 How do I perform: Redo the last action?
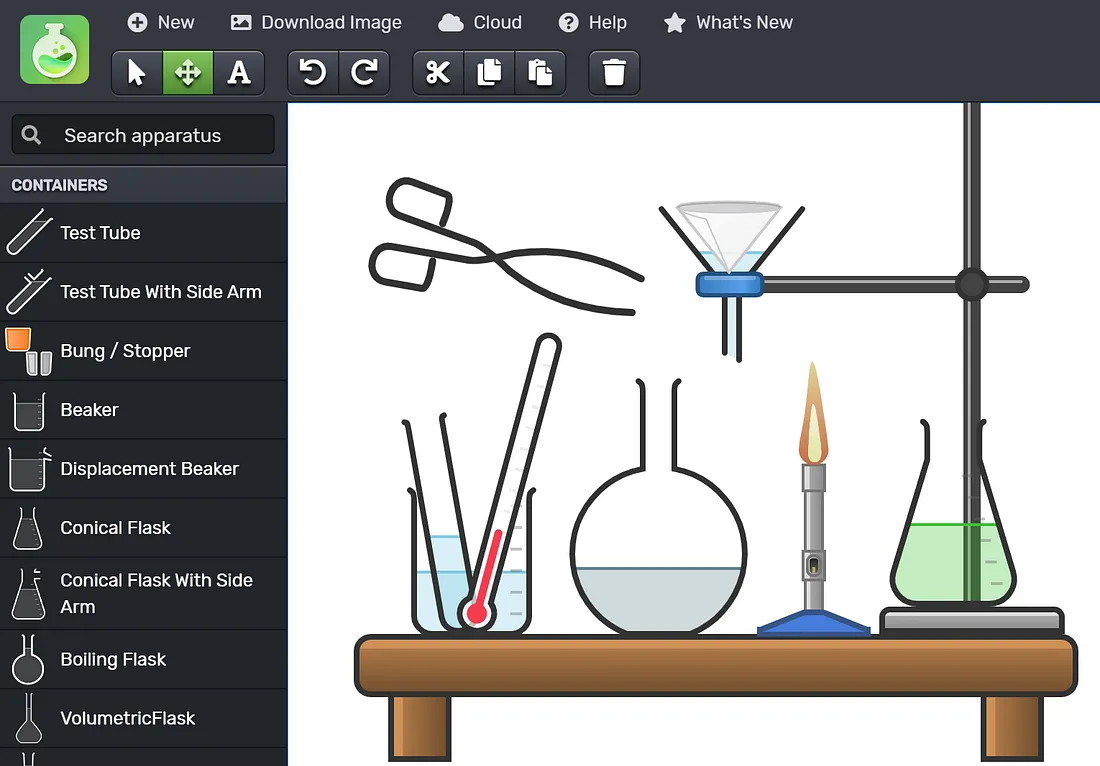[364, 72]
